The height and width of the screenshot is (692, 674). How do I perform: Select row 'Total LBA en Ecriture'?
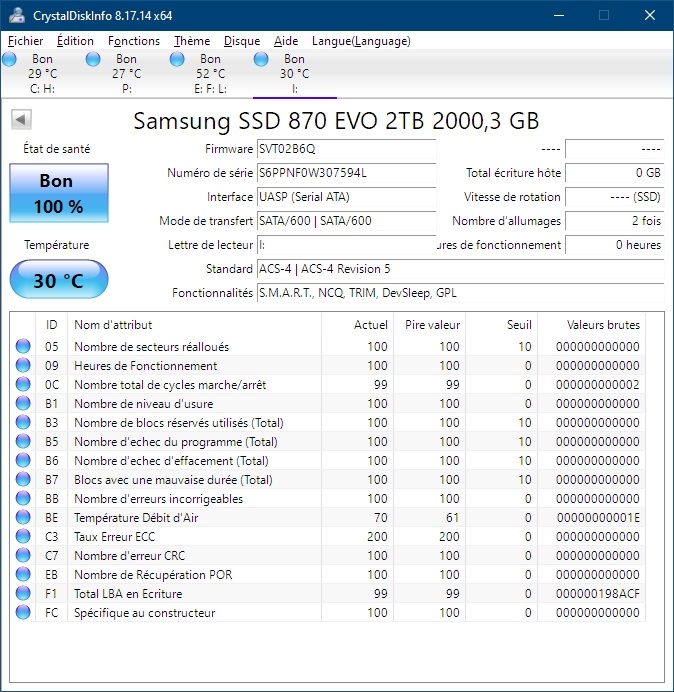pos(328,593)
